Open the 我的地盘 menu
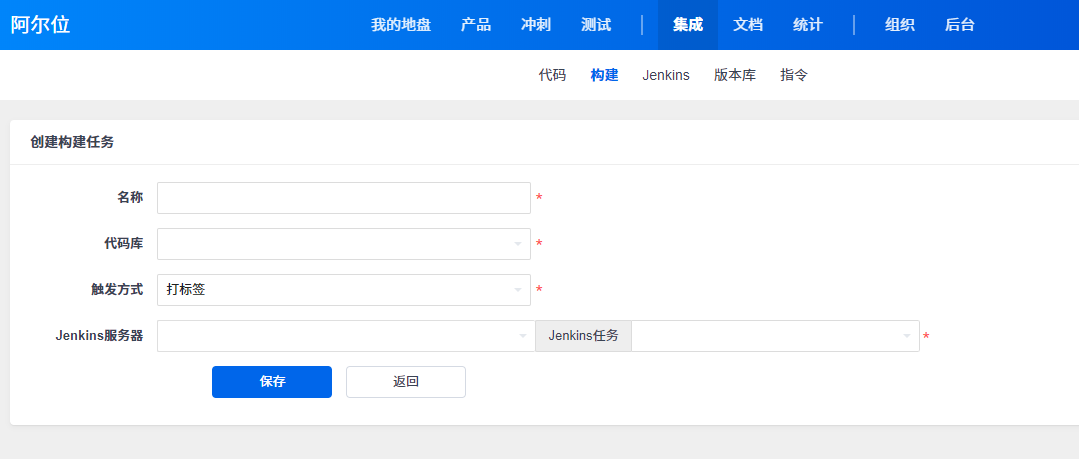1079x459 pixels. 400,25
